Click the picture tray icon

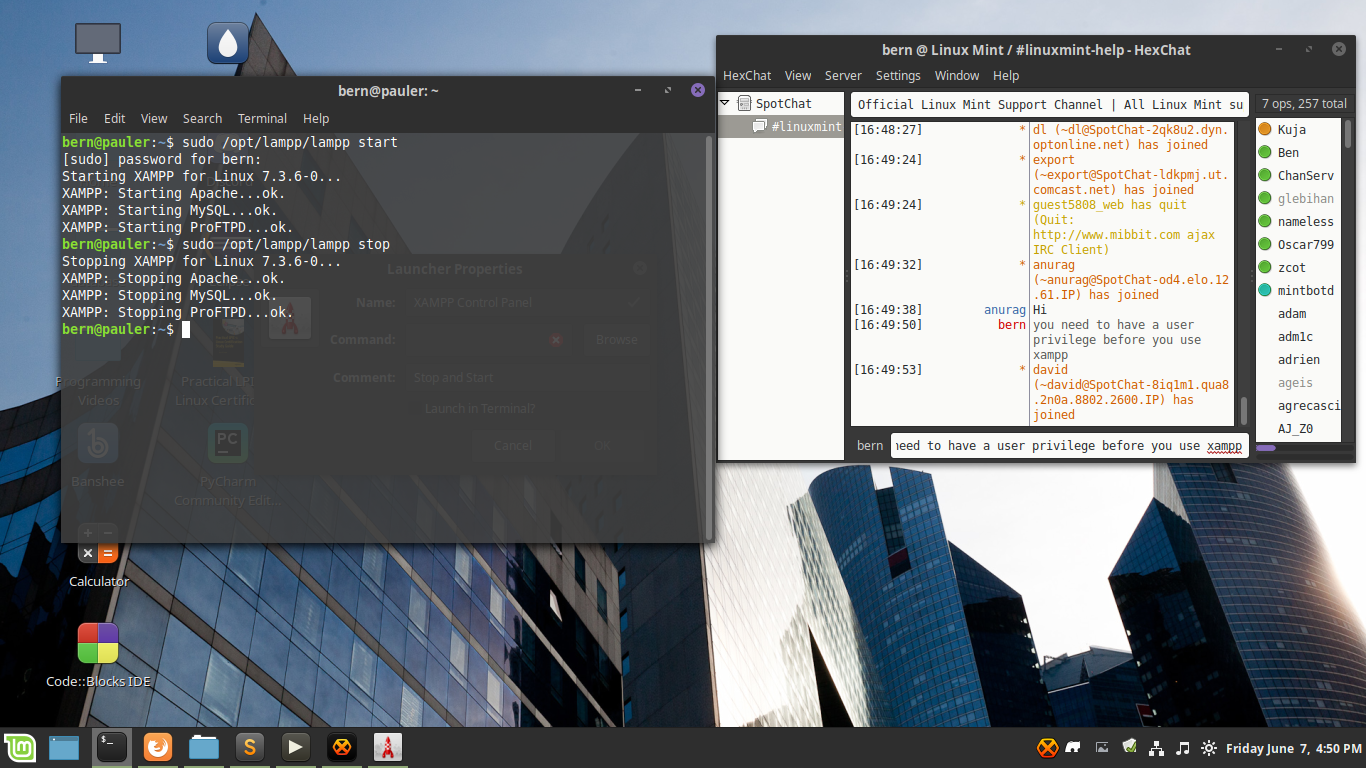pos(1103,748)
